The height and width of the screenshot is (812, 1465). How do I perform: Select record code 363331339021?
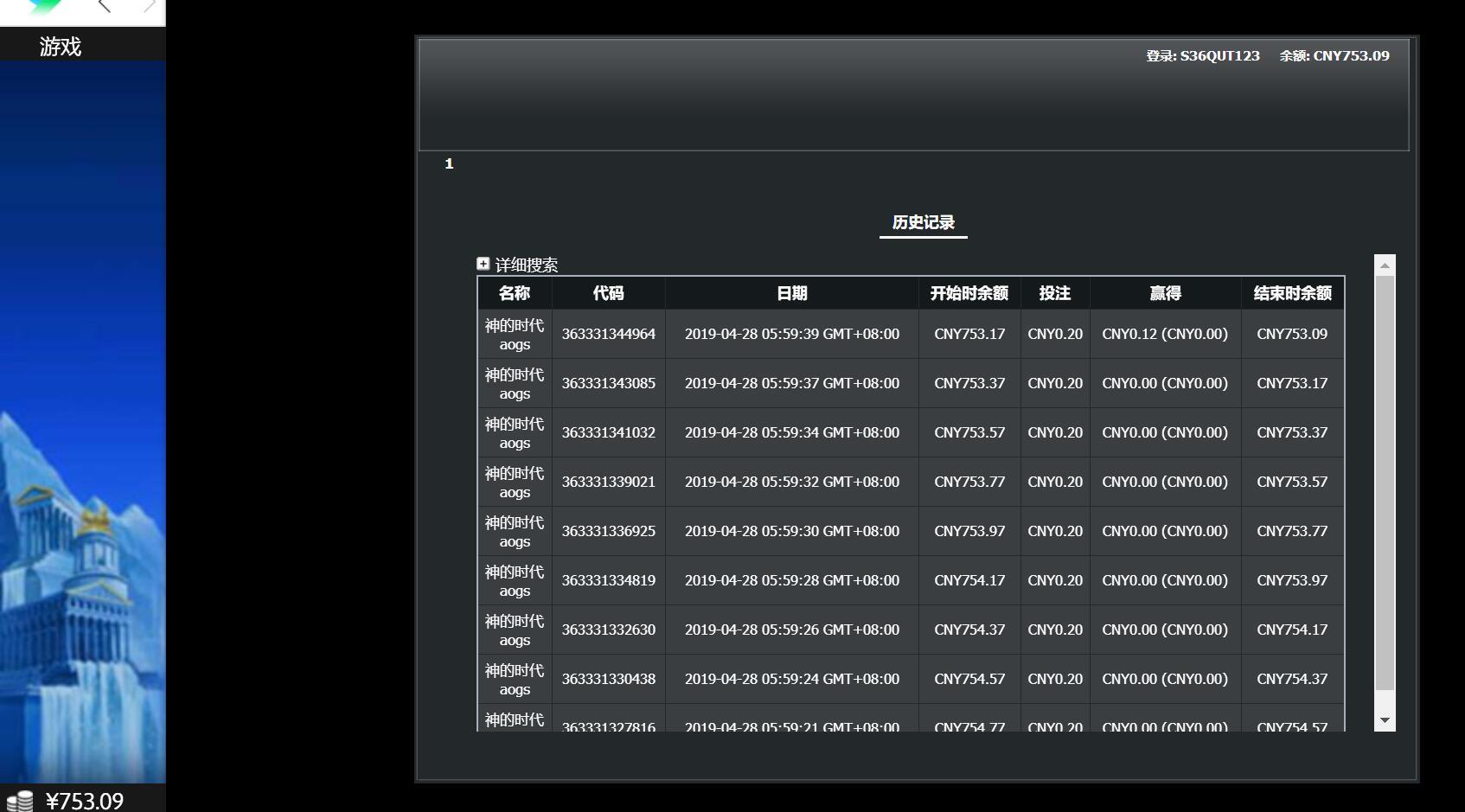pos(609,482)
